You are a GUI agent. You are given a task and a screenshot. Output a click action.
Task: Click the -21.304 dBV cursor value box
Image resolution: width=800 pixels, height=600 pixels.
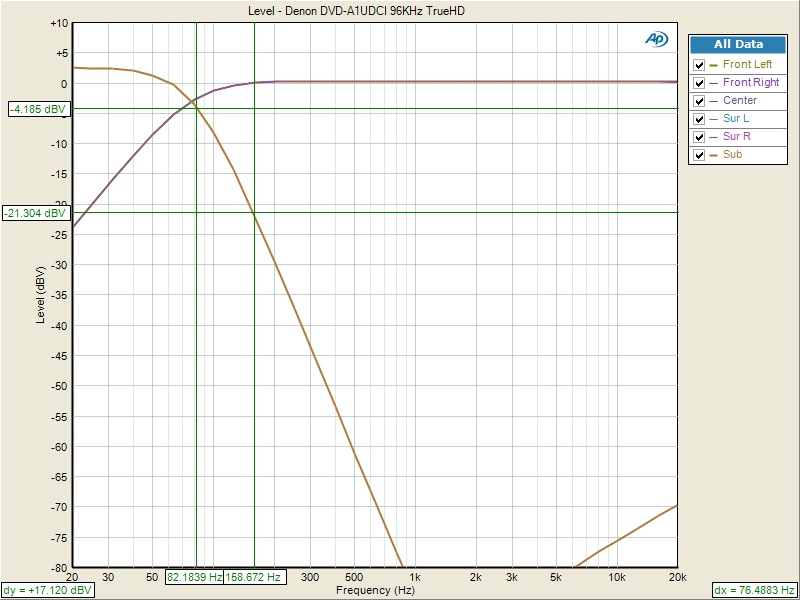pos(35,213)
